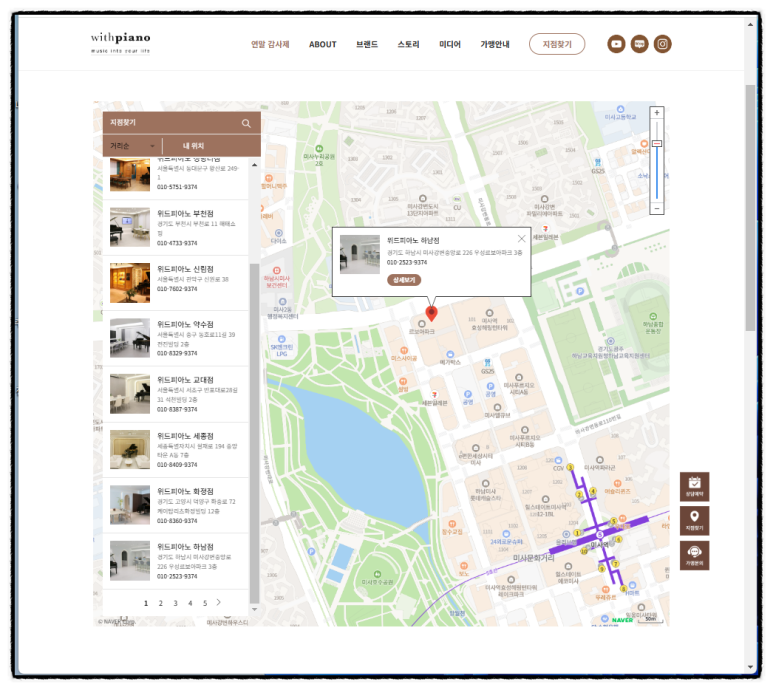Image resolution: width=773 pixels, height=690 pixels.
Task: Open the 브랜드 menu
Action: [367, 44]
